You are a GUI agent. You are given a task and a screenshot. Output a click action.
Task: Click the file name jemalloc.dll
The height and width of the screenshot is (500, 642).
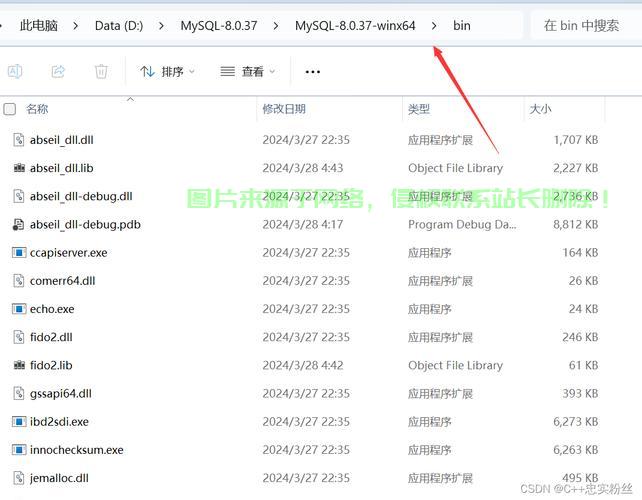click(x=59, y=478)
